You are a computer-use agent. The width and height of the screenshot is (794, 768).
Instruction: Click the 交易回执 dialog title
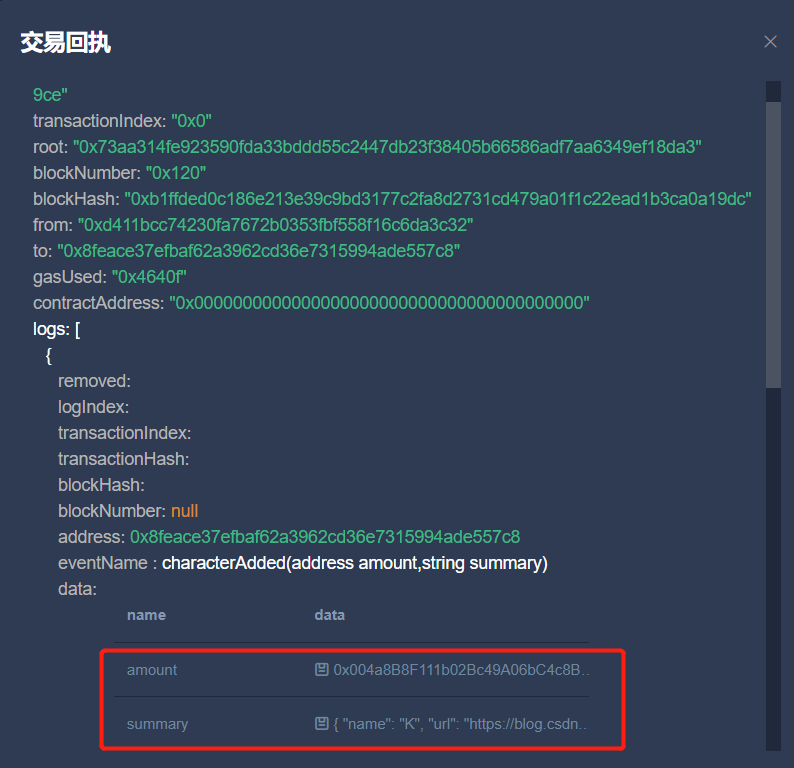65,42
